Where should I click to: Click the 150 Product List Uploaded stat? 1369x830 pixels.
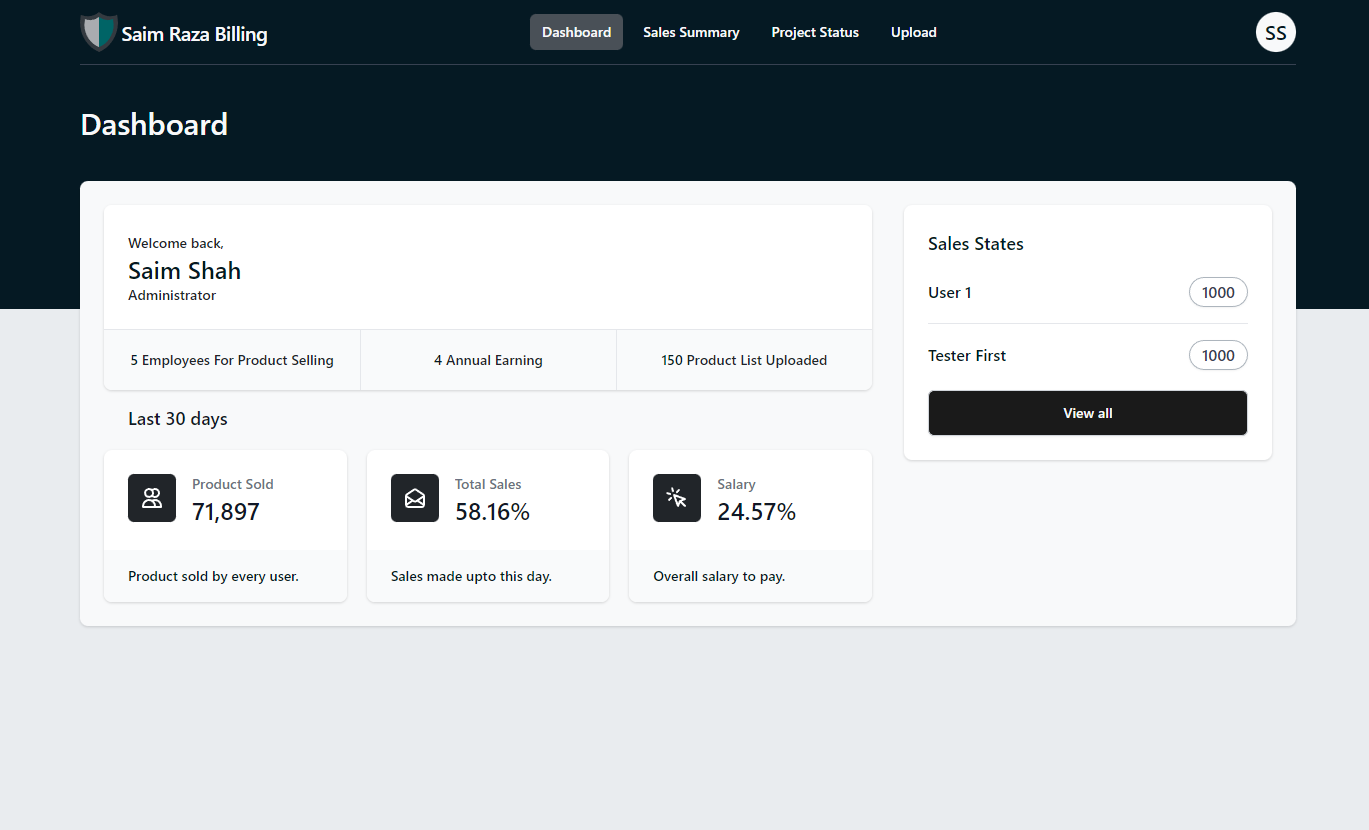[x=744, y=360]
